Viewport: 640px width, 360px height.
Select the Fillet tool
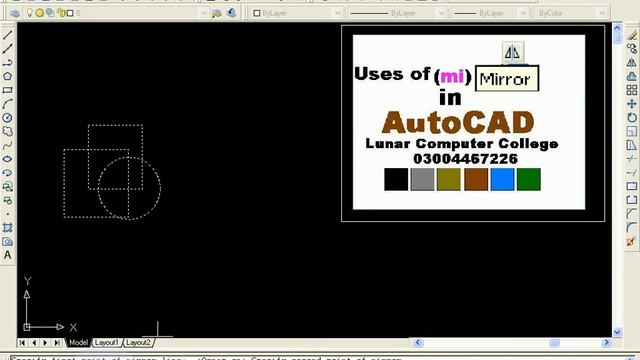(632, 227)
